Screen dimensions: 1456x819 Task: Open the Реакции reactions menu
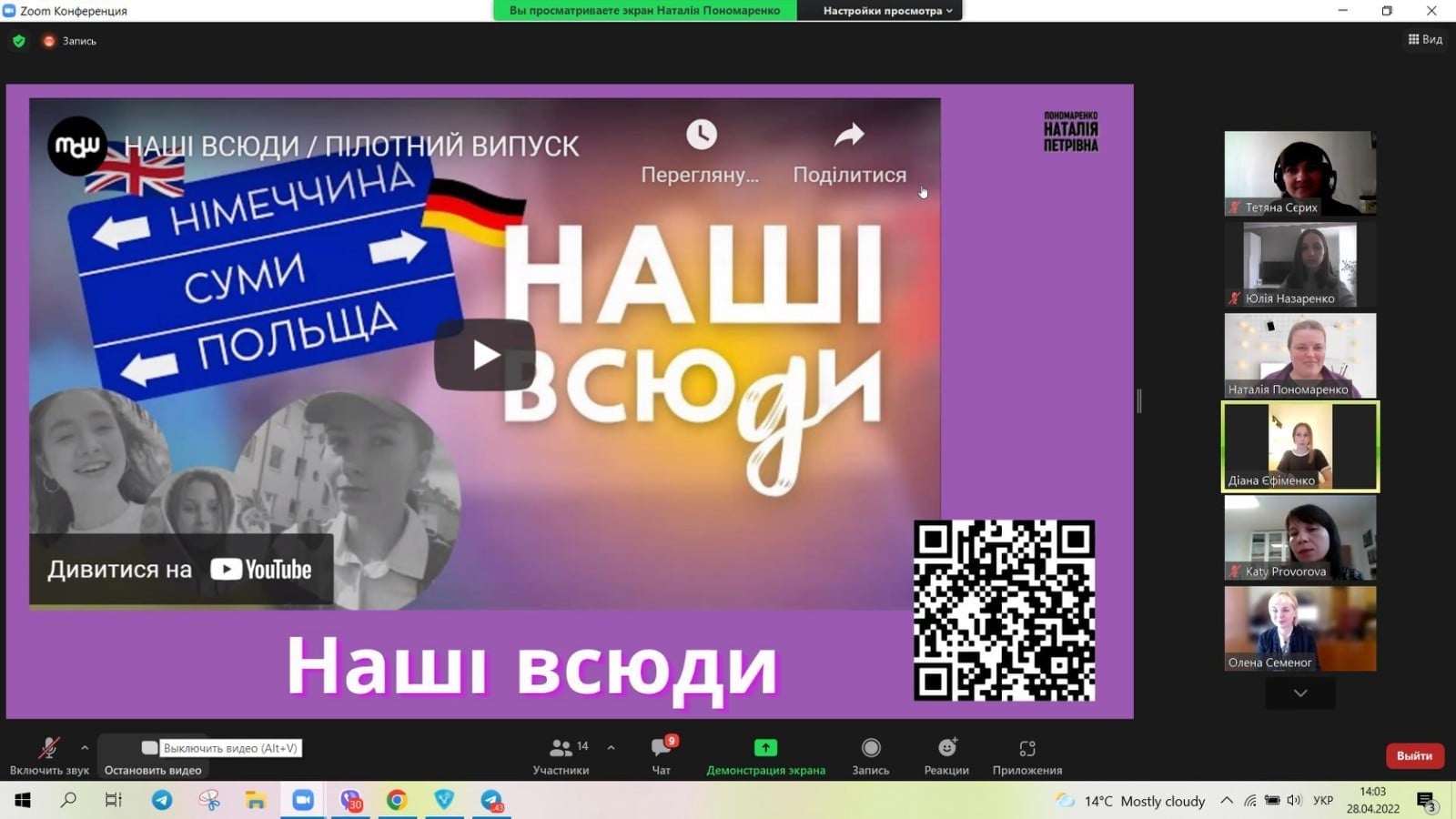click(946, 756)
